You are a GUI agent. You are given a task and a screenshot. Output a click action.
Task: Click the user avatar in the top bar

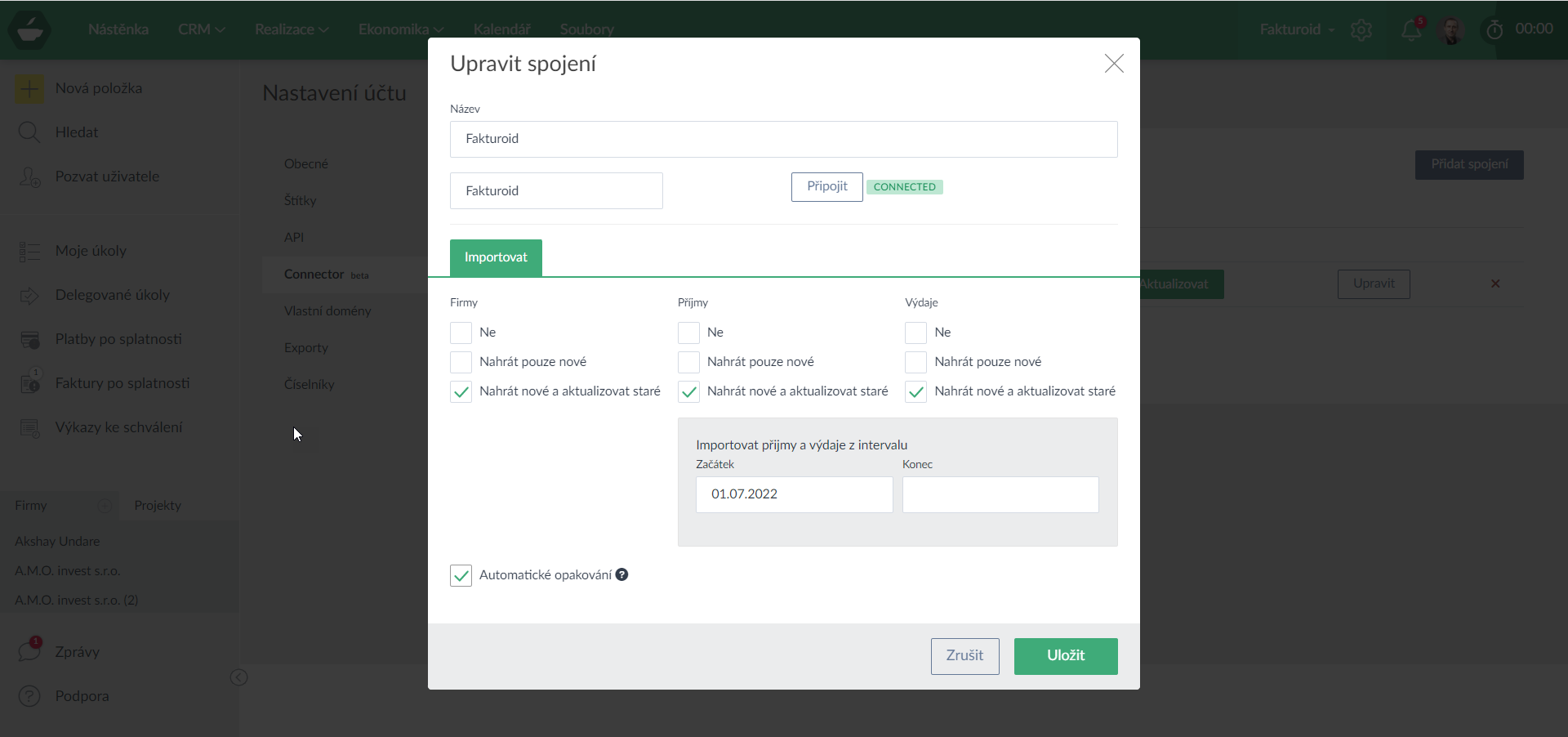pyautogui.click(x=1451, y=30)
